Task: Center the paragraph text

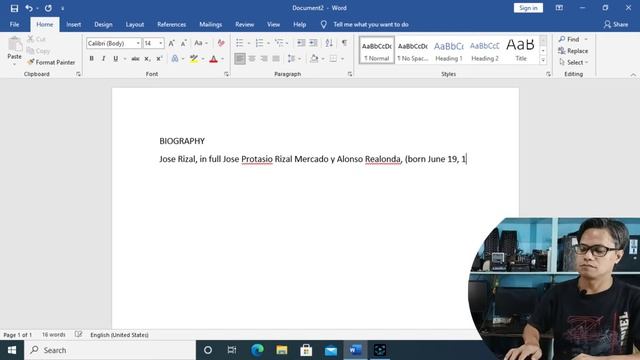Action: pyautogui.click(x=252, y=59)
